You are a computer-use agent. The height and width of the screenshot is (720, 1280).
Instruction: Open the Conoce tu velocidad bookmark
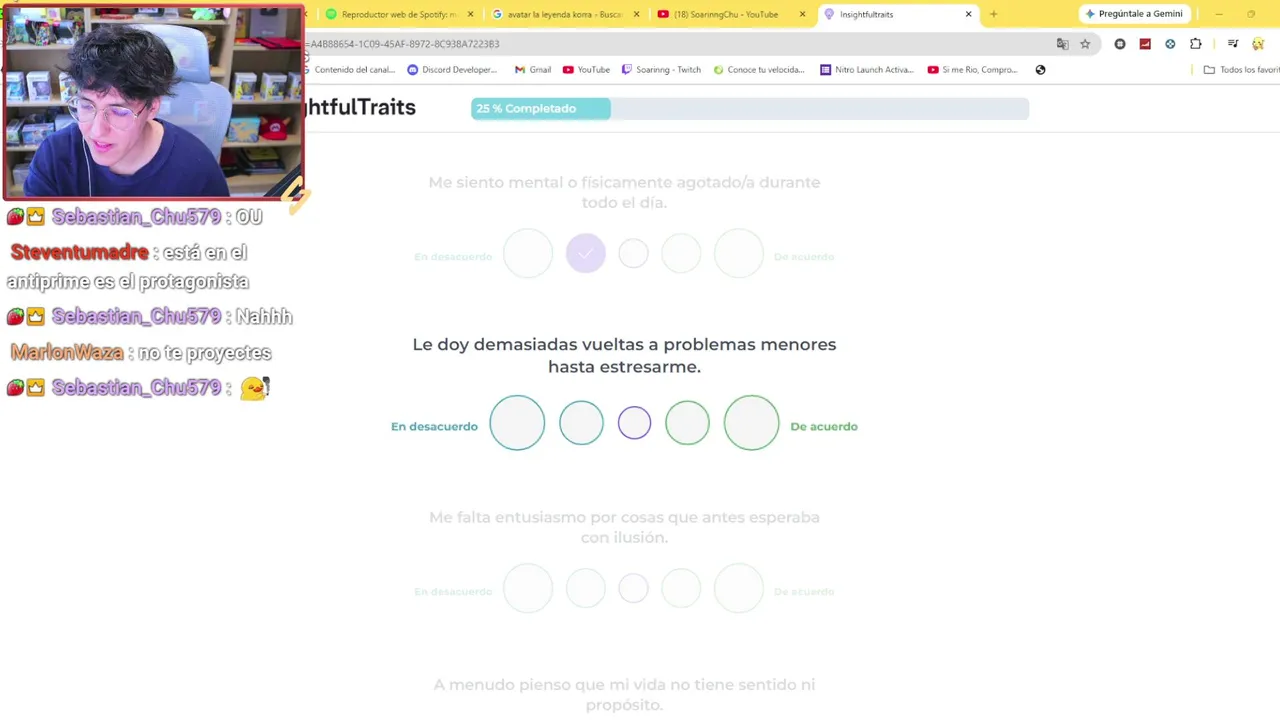click(759, 70)
